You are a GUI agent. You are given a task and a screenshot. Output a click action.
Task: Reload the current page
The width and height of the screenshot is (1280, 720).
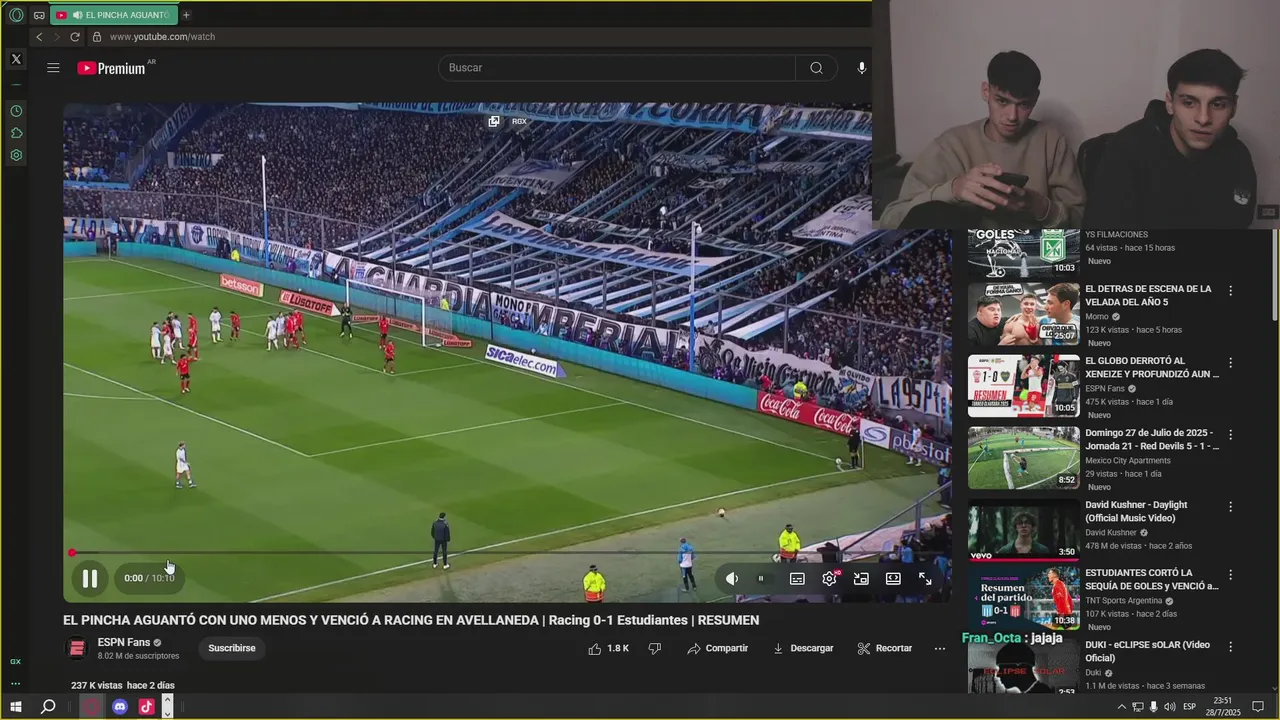tap(75, 37)
